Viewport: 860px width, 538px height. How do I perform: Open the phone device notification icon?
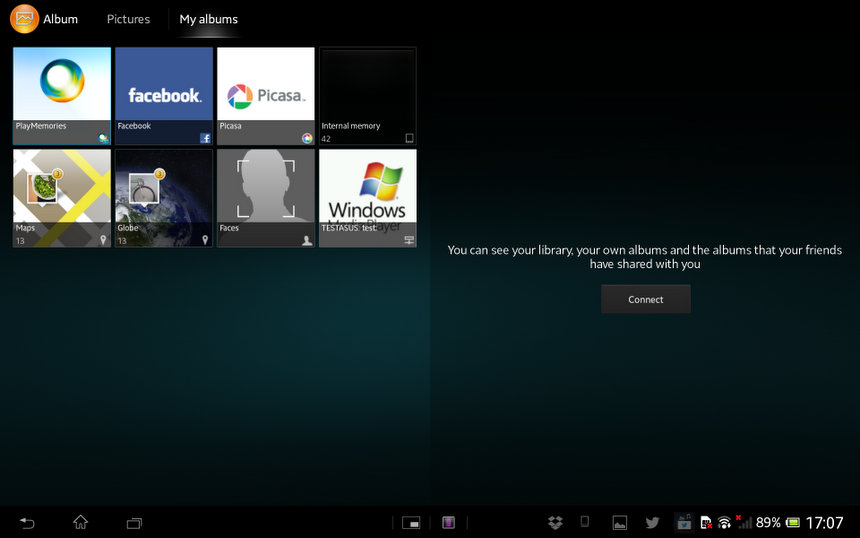pos(585,522)
